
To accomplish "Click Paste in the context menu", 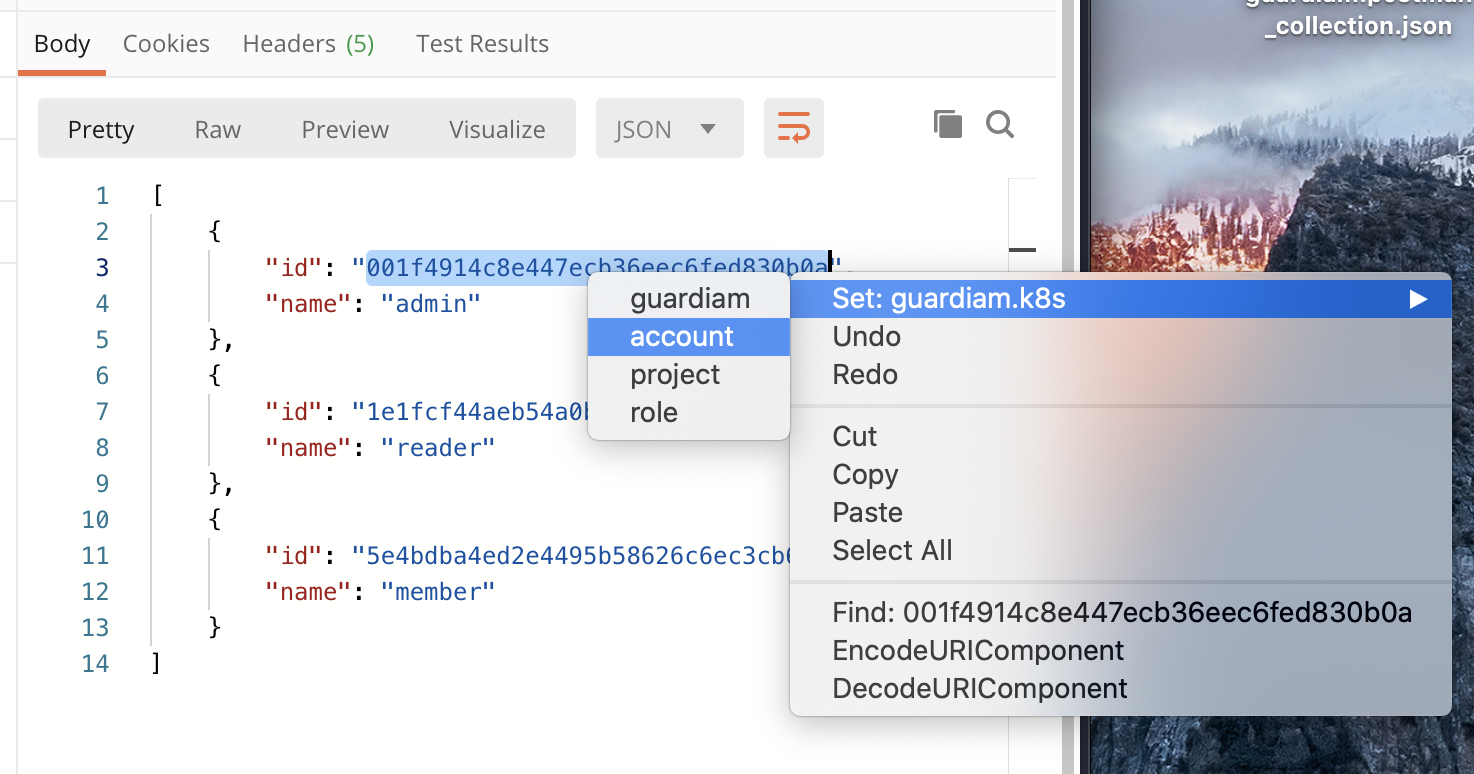I will pos(866,512).
